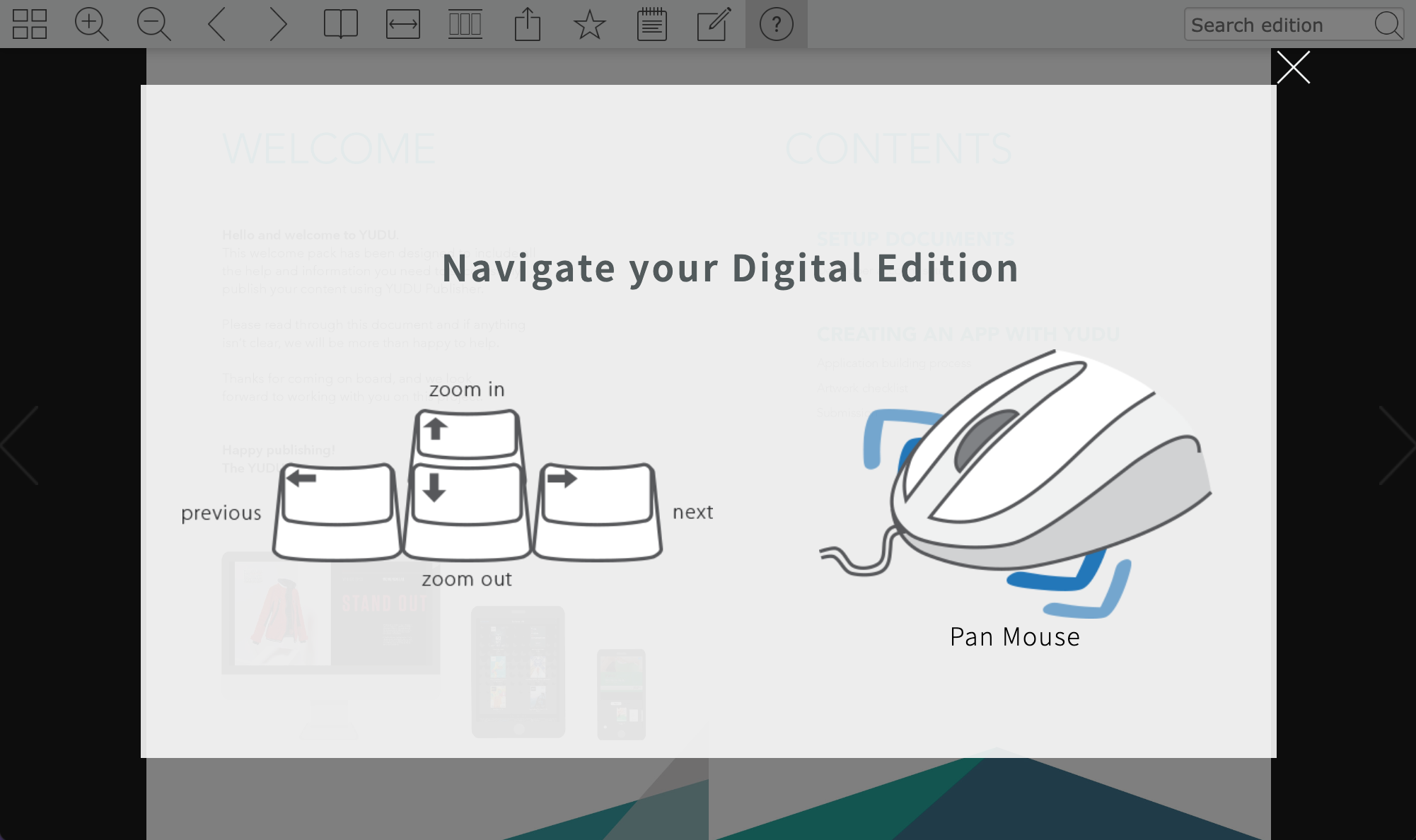This screenshot has width=1416, height=840.
Task: Flip to next page with right edge arrow
Action: (1397, 445)
